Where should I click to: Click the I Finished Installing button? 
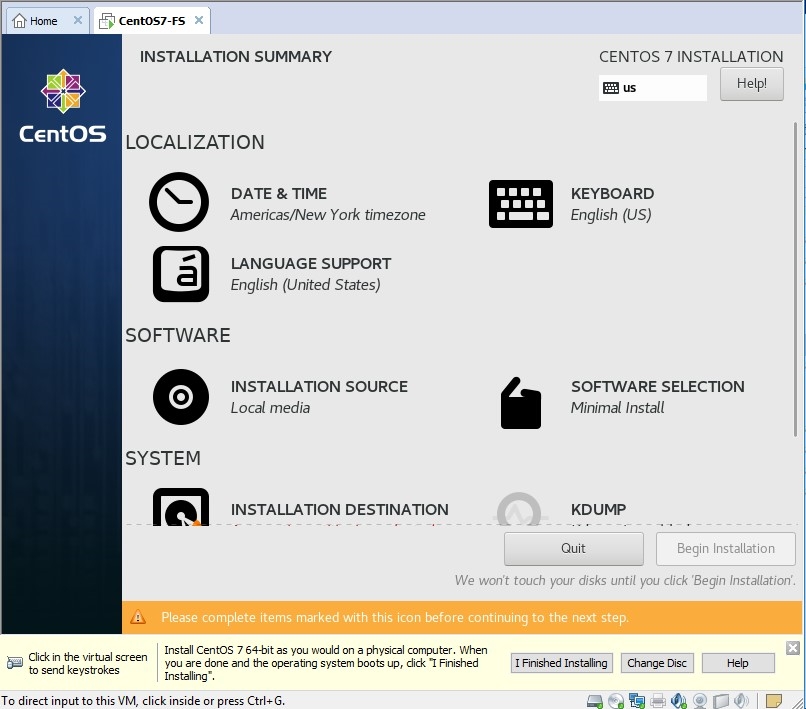[x=560, y=663]
